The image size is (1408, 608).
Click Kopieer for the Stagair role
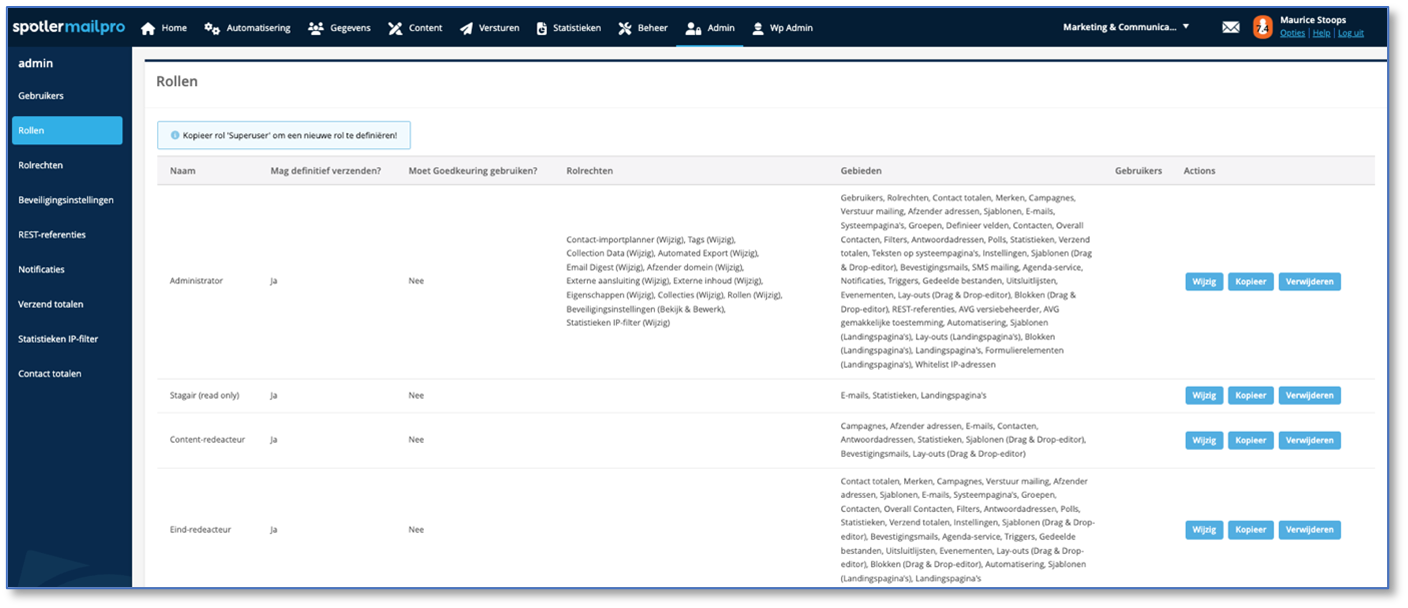tap(1250, 396)
